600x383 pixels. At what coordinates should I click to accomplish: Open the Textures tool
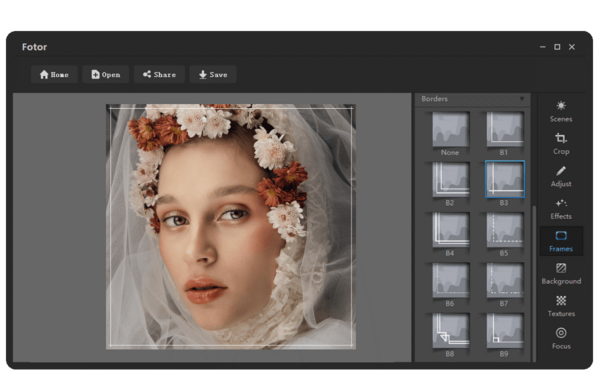coord(561,306)
